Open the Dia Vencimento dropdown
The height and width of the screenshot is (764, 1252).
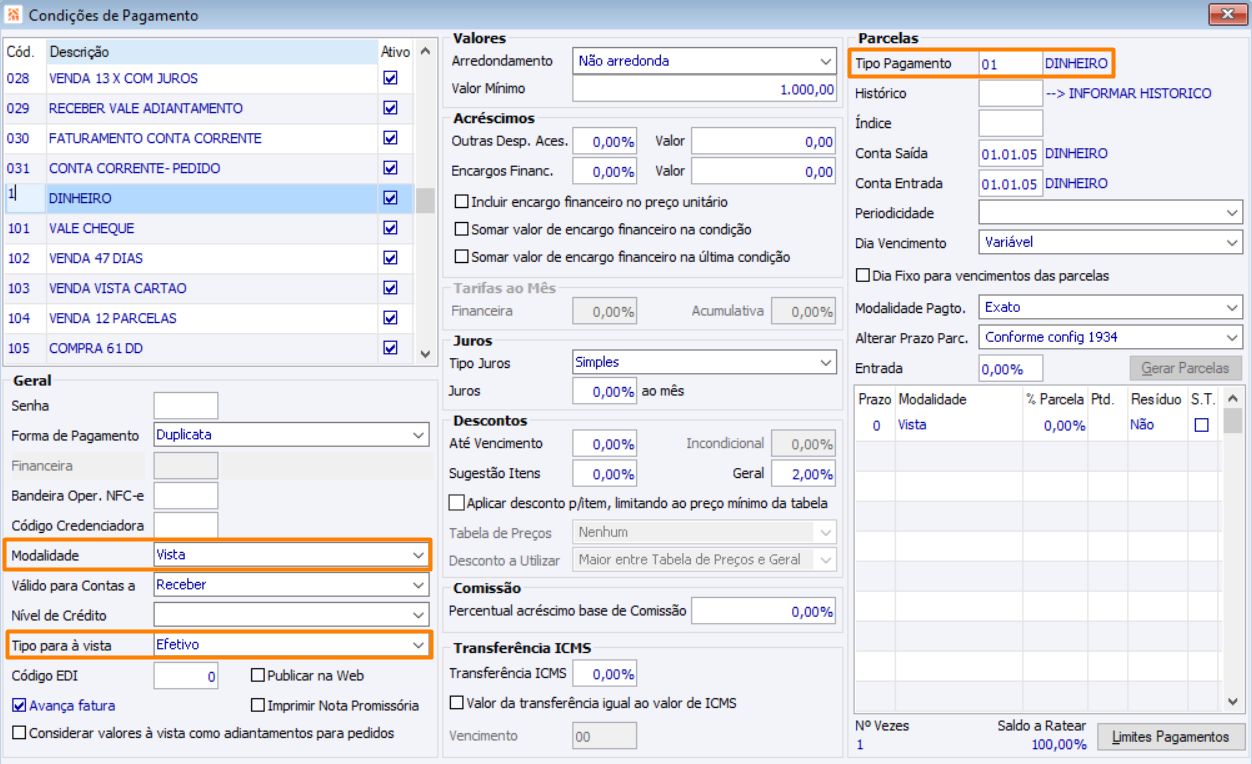click(x=1232, y=242)
